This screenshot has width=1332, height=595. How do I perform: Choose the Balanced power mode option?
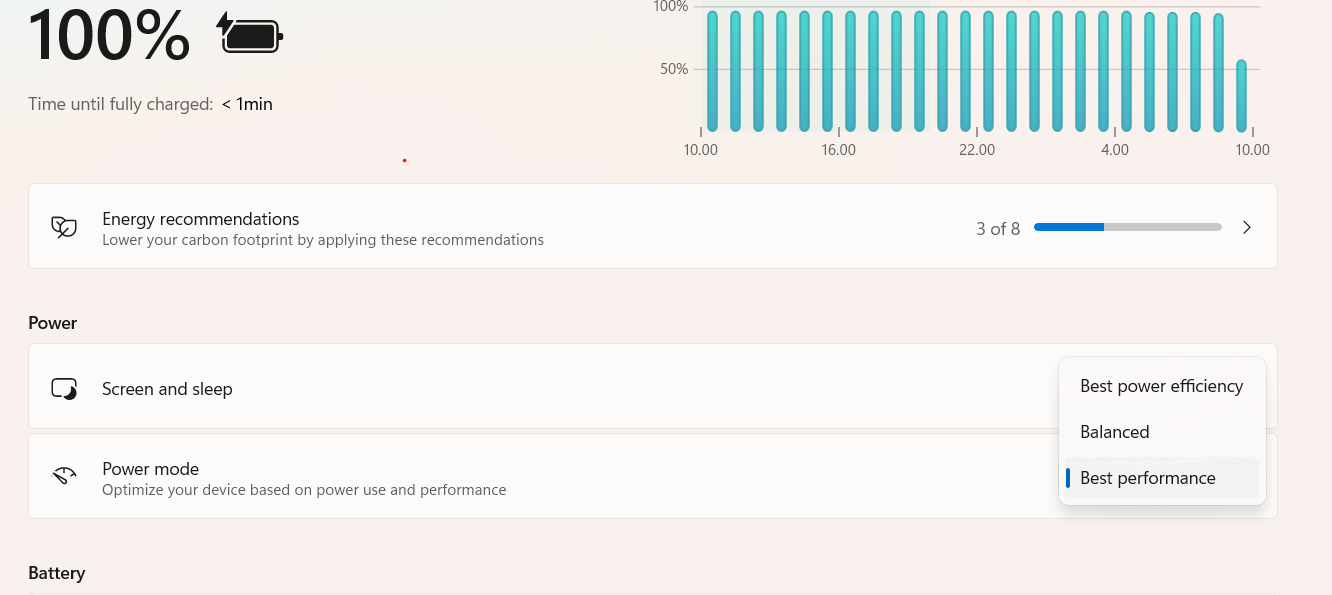point(1114,432)
